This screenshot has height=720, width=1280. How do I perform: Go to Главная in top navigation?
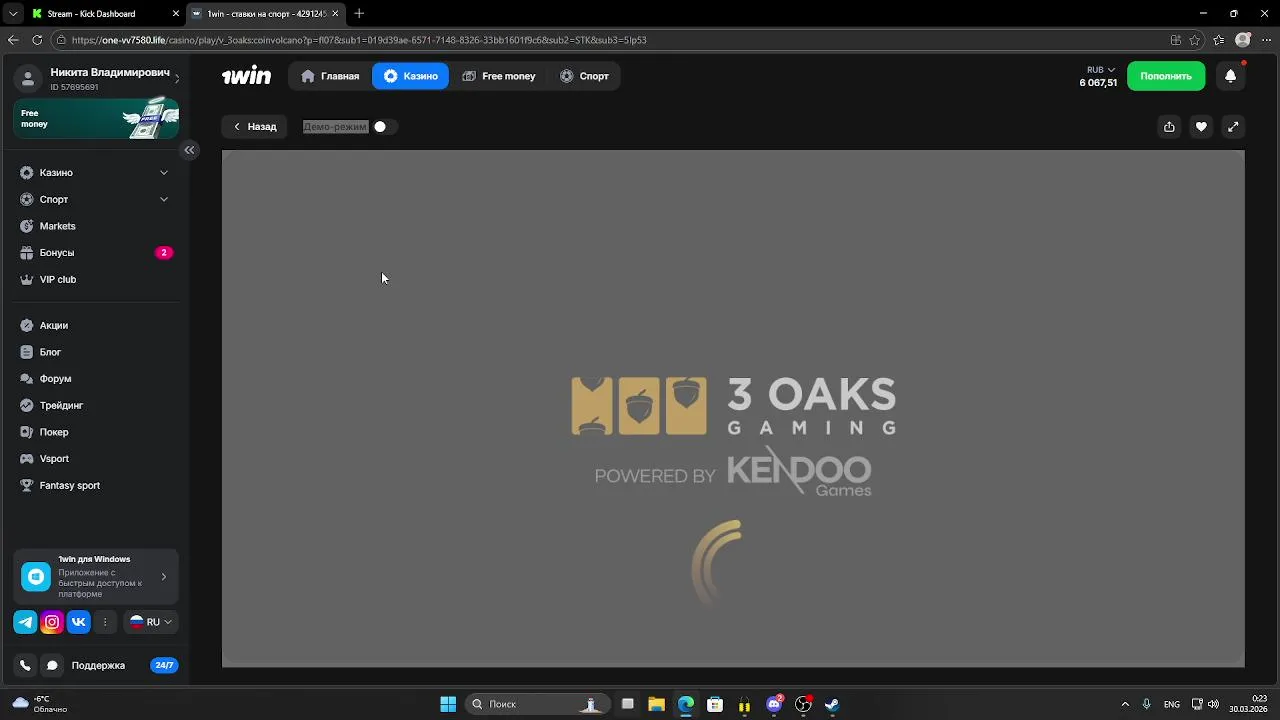[330, 76]
